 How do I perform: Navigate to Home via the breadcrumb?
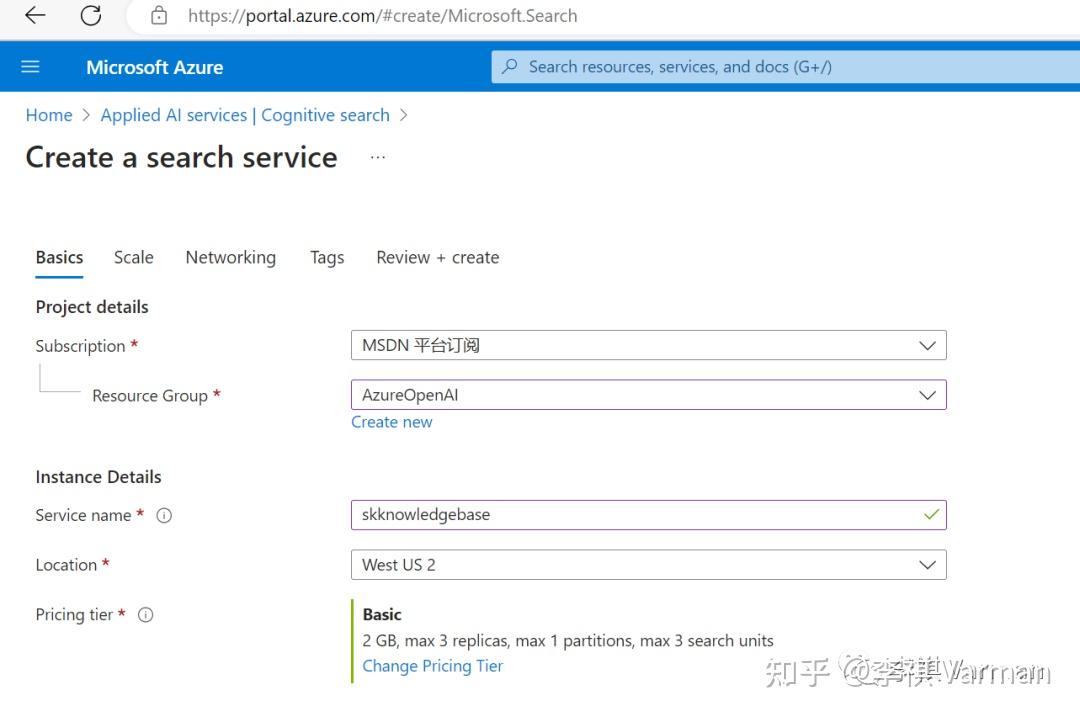click(x=48, y=114)
